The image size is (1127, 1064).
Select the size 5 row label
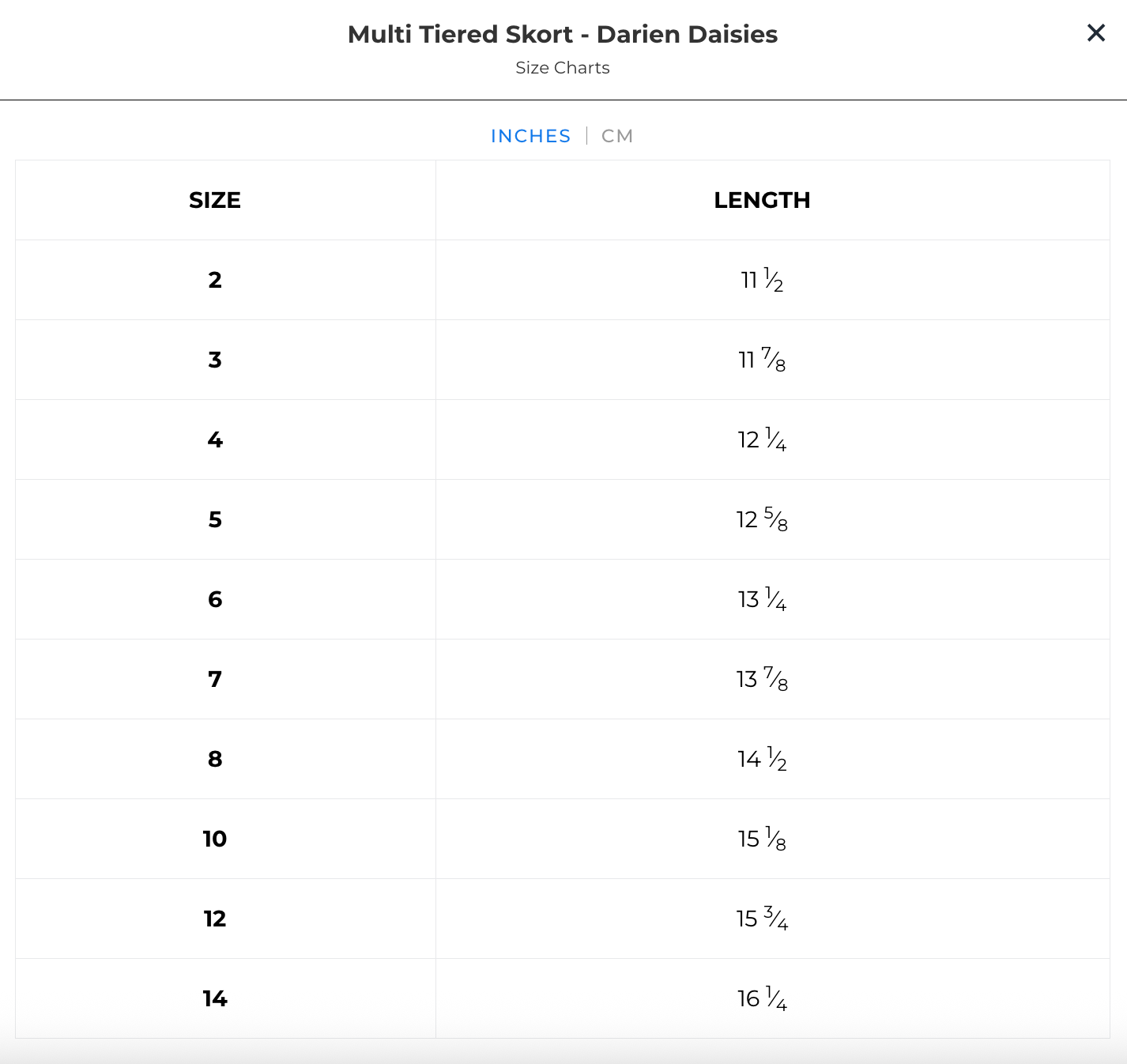[215, 519]
